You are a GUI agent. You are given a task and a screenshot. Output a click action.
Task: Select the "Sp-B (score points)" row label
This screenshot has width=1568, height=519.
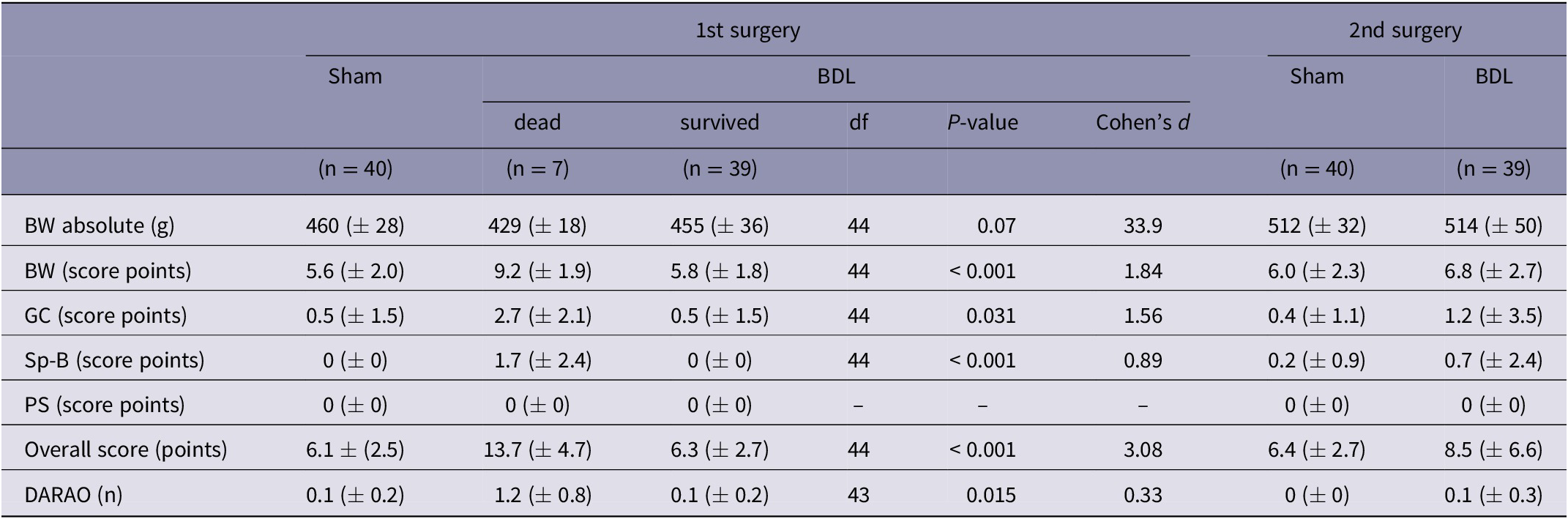click(x=114, y=360)
